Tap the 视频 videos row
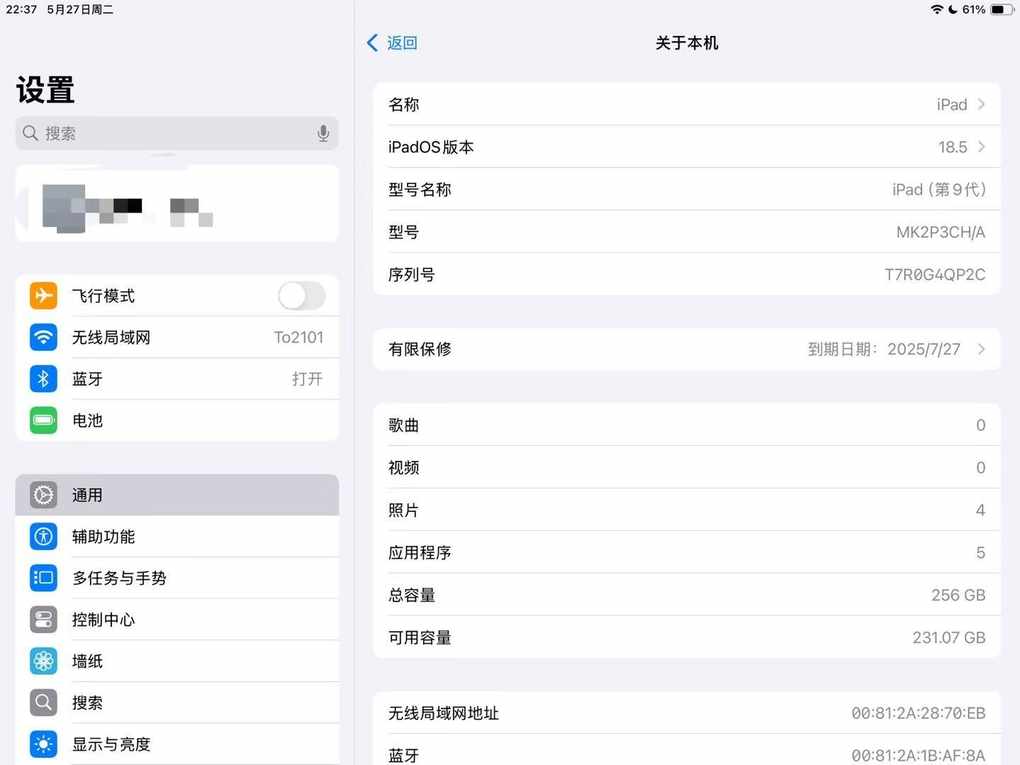The image size is (1020, 765). pos(687,467)
